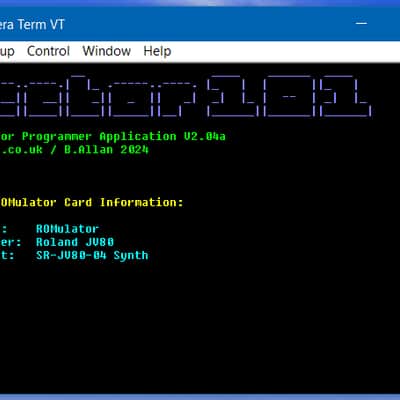Click the 'SR-JV80-04 Synth' value
400x400 pixels.
coord(92,255)
